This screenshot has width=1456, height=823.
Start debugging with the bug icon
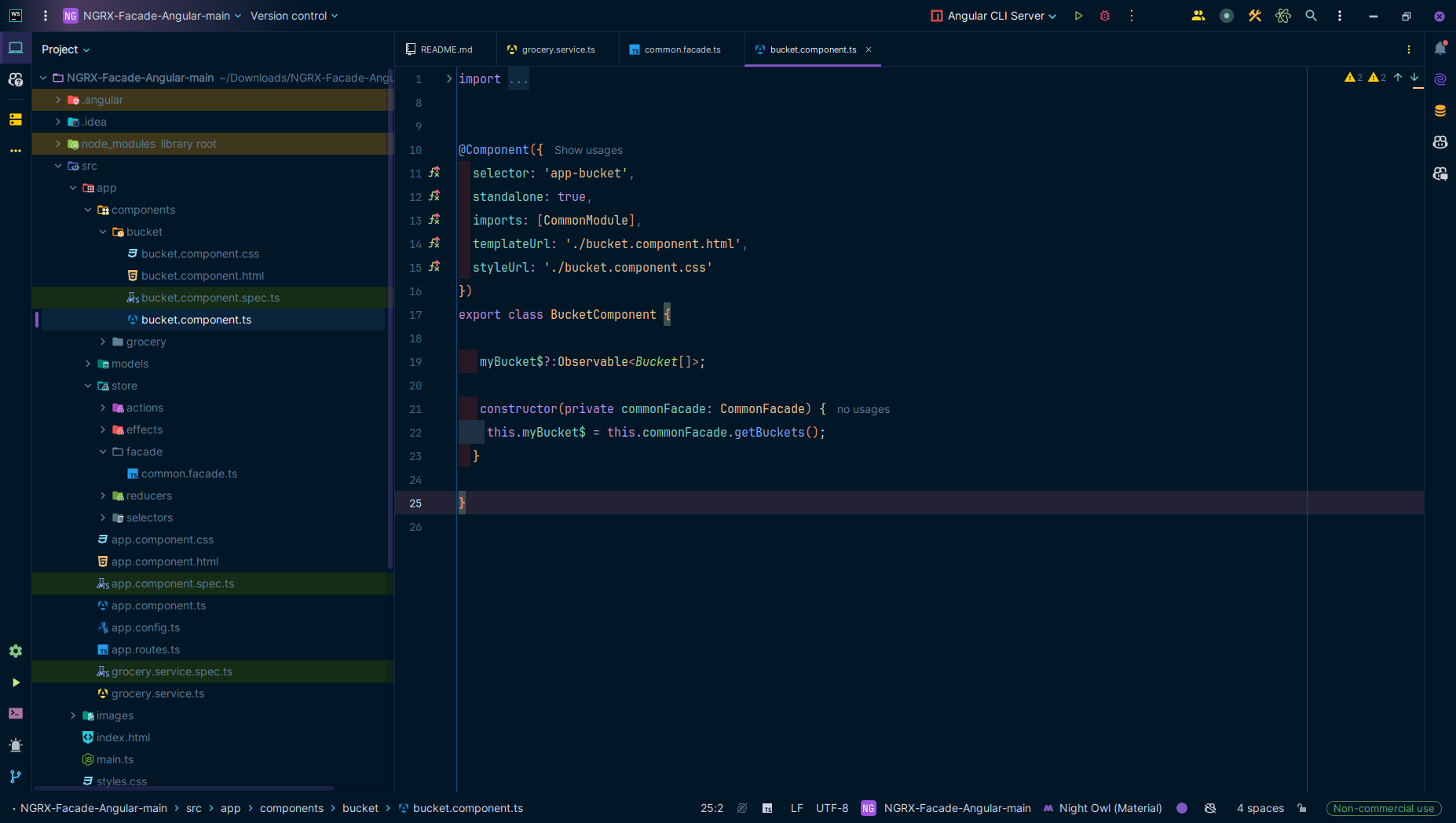pos(1105,16)
